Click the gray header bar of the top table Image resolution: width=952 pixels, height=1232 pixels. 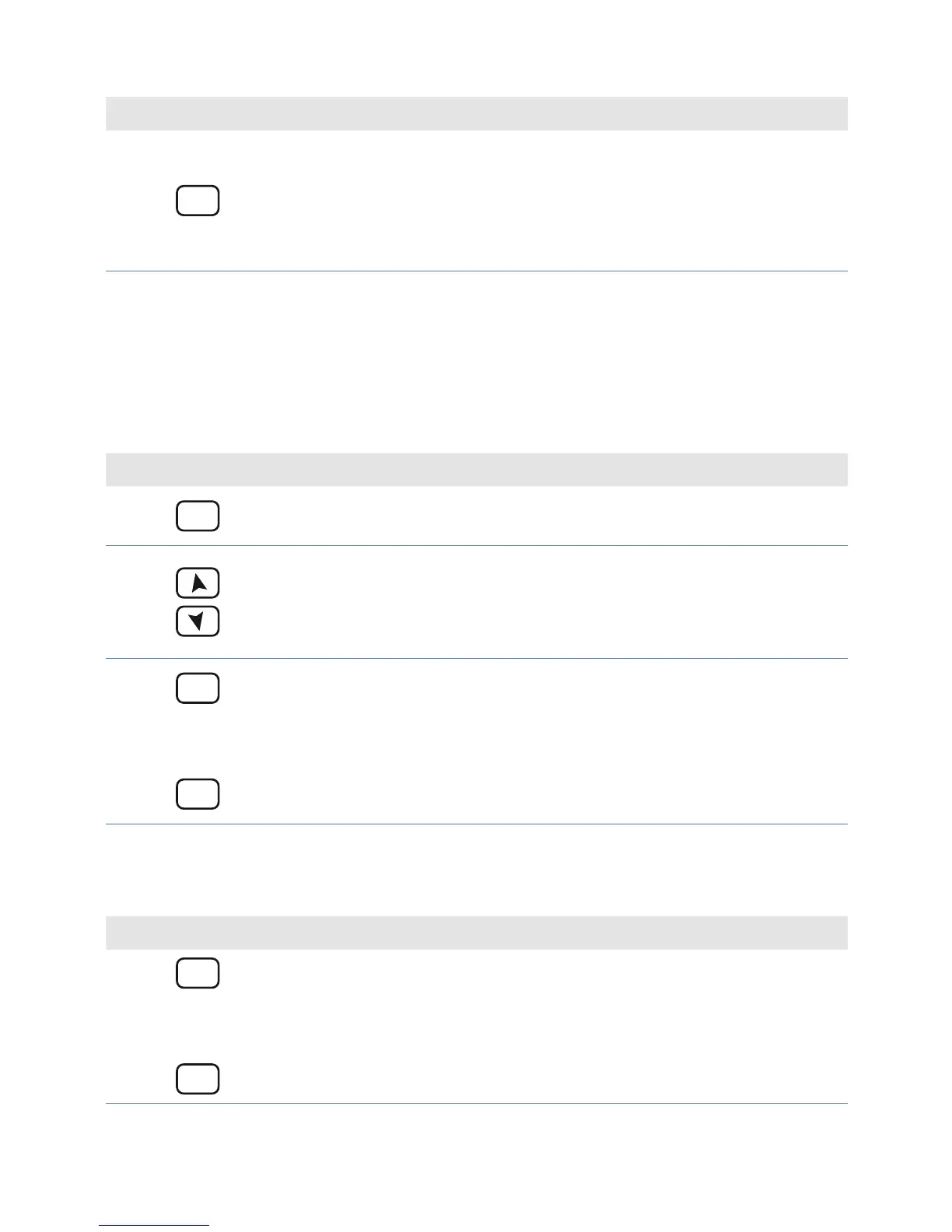point(476,114)
